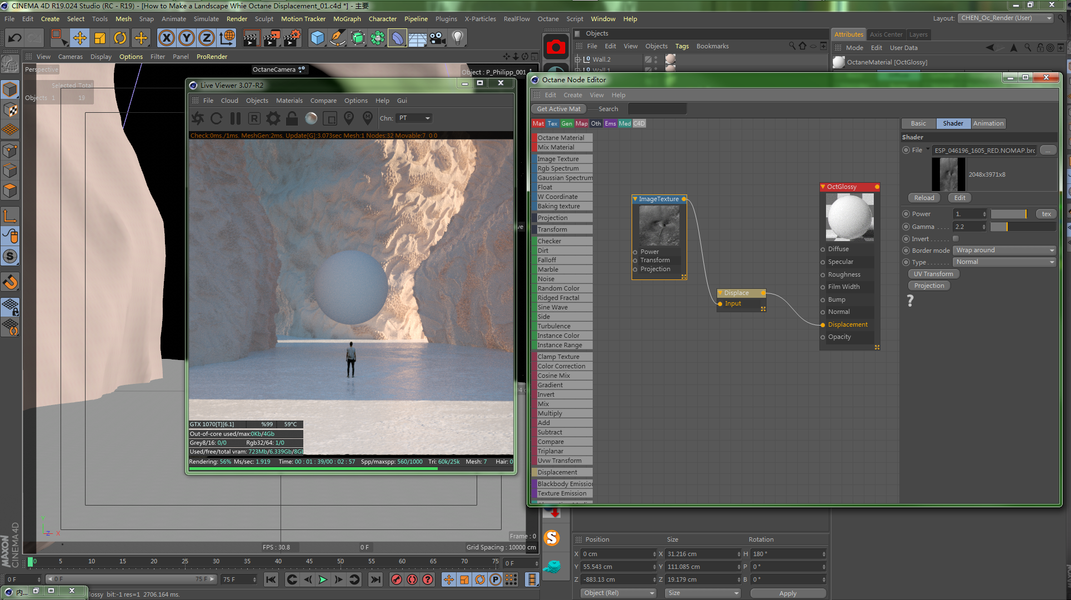This screenshot has width=1071, height=600.
Task: Open the File option arrow in Shader panel
Action: (x=928, y=150)
